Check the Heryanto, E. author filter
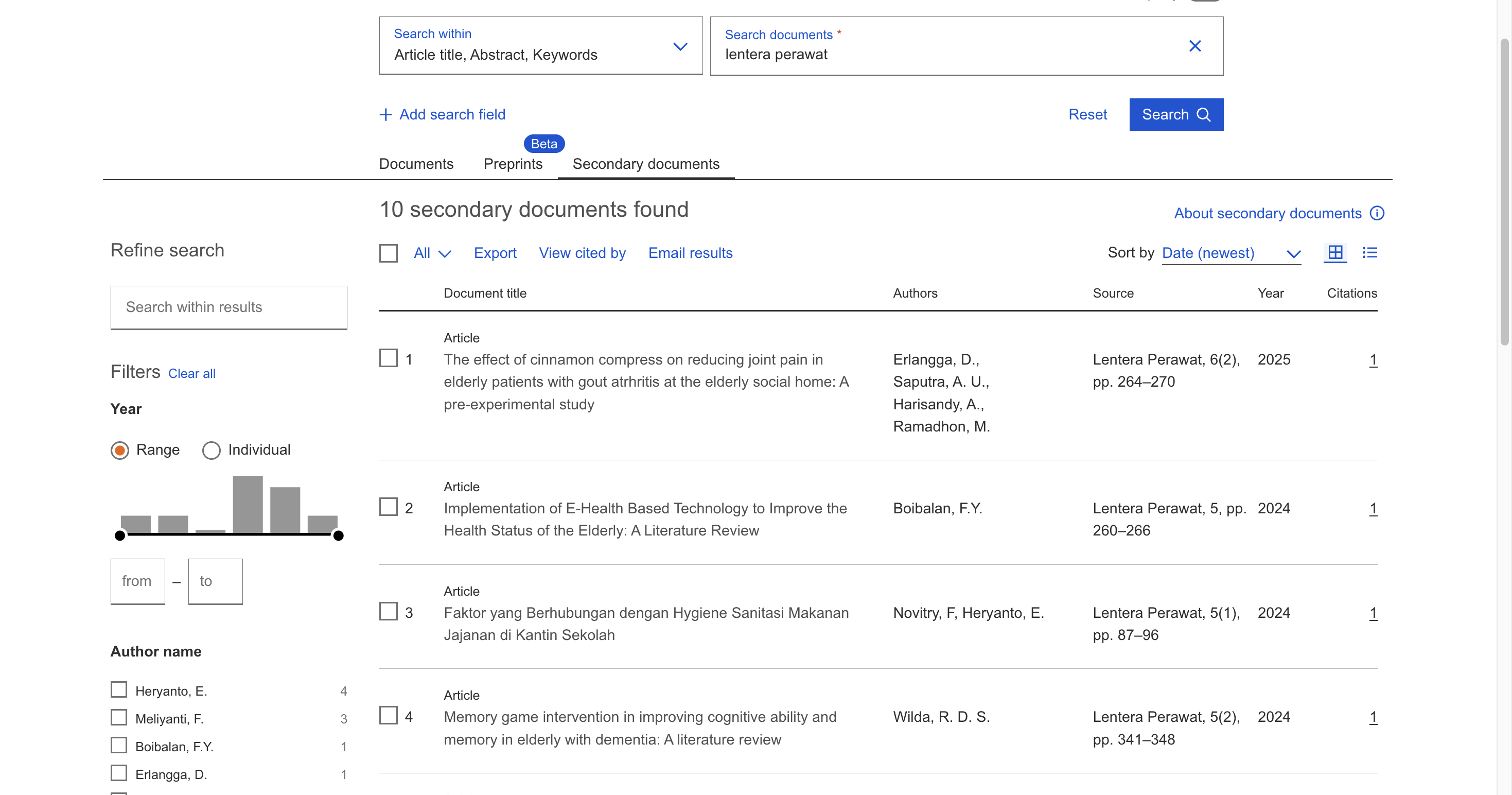This screenshot has width=1512, height=795. [x=119, y=690]
